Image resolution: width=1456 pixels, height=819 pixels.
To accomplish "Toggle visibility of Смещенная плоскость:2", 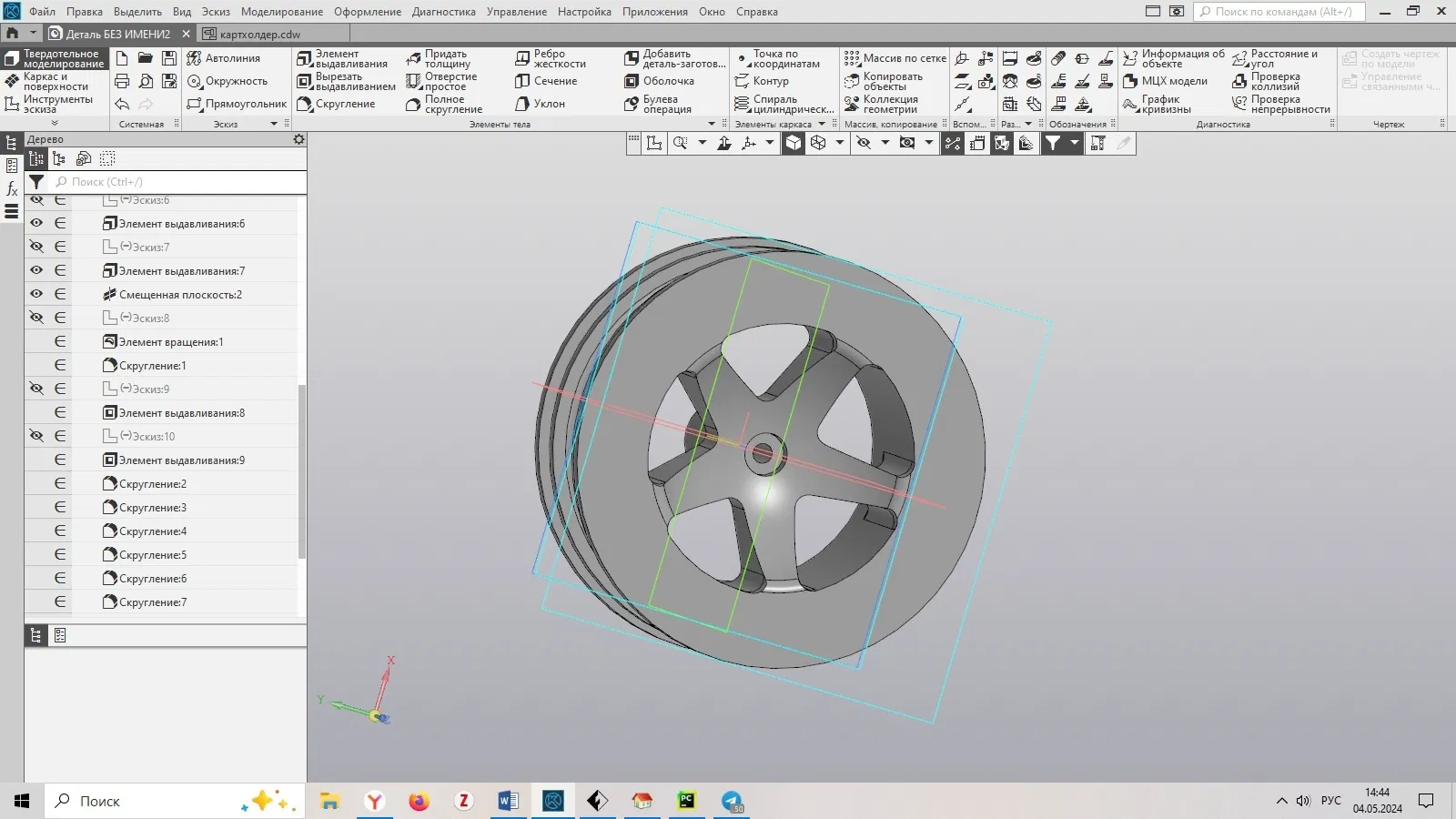I will click(x=36, y=294).
